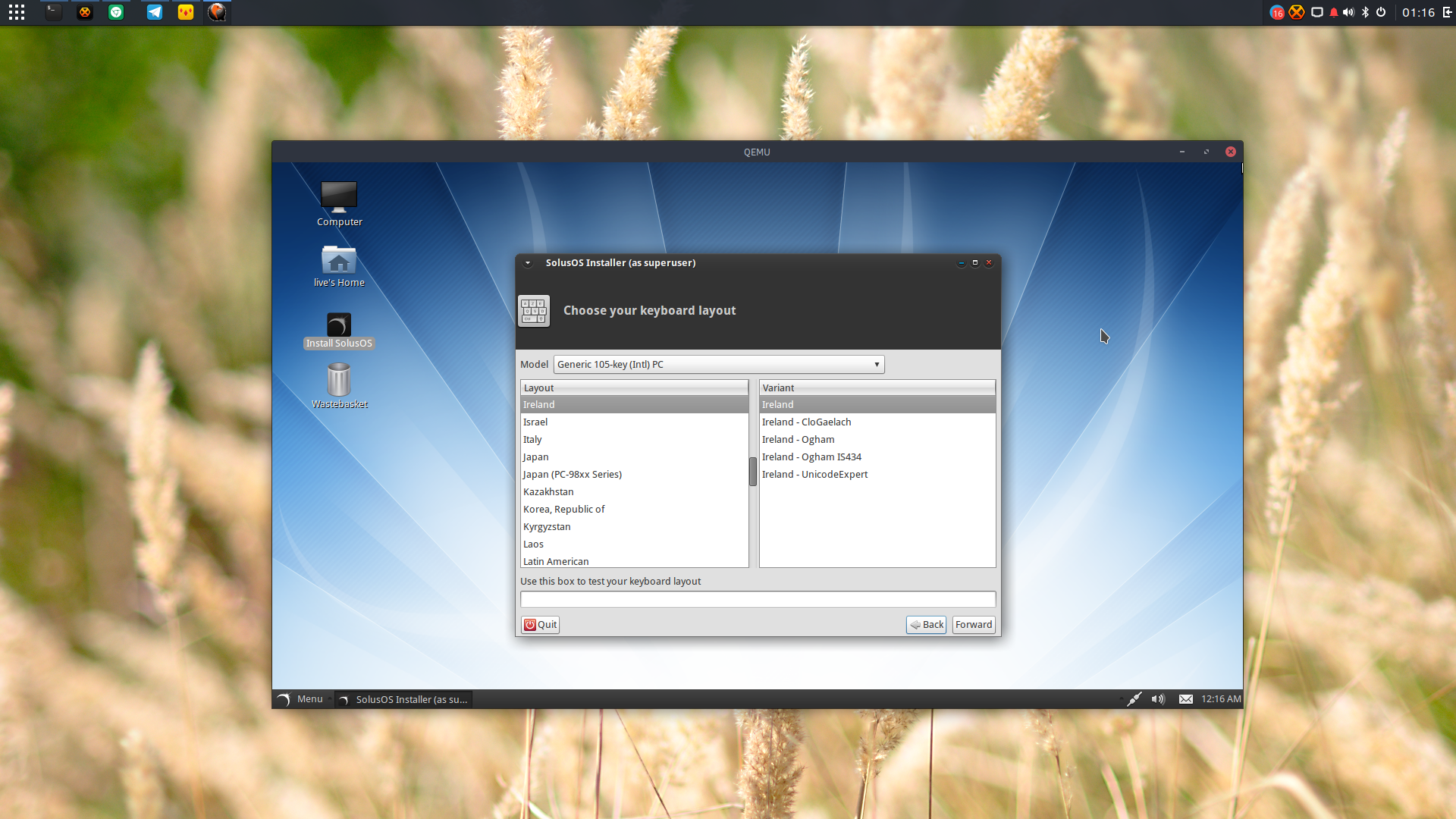Show notifications via the red bell
Image resolution: width=1456 pixels, height=819 pixels.
[1334, 12]
